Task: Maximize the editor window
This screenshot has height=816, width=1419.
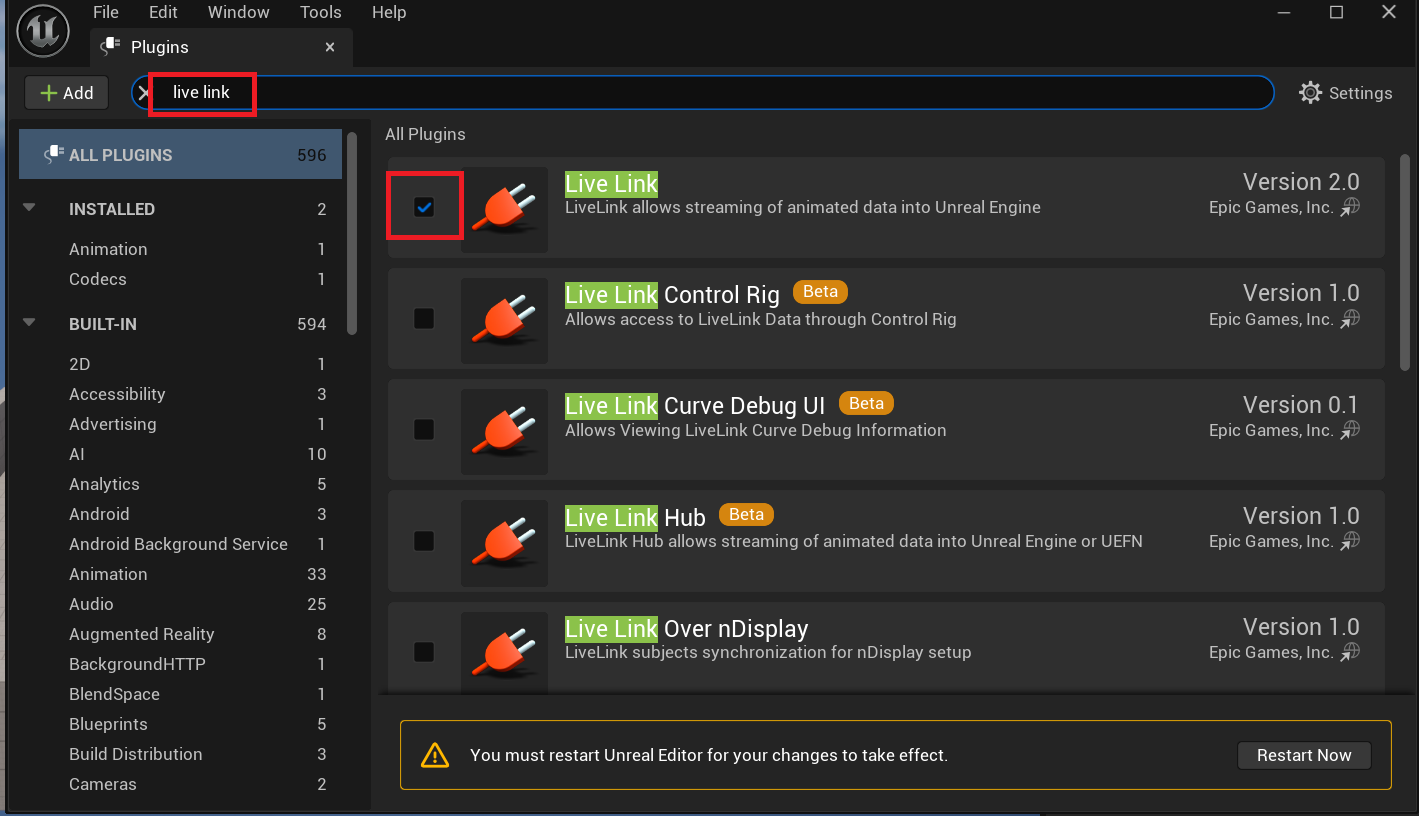Action: tap(1336, 12)
